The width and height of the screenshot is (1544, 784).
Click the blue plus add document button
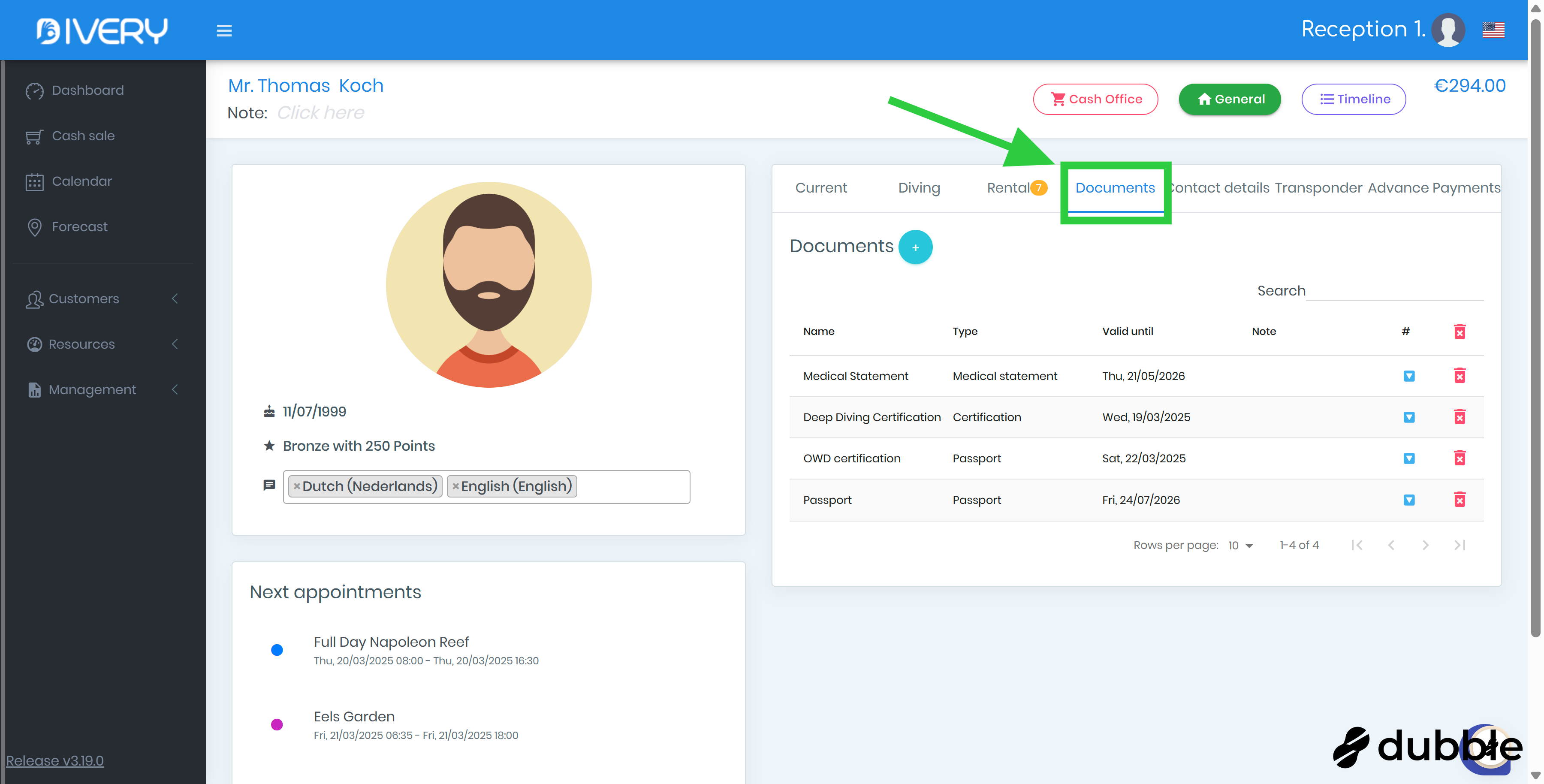tap(915, 247)
